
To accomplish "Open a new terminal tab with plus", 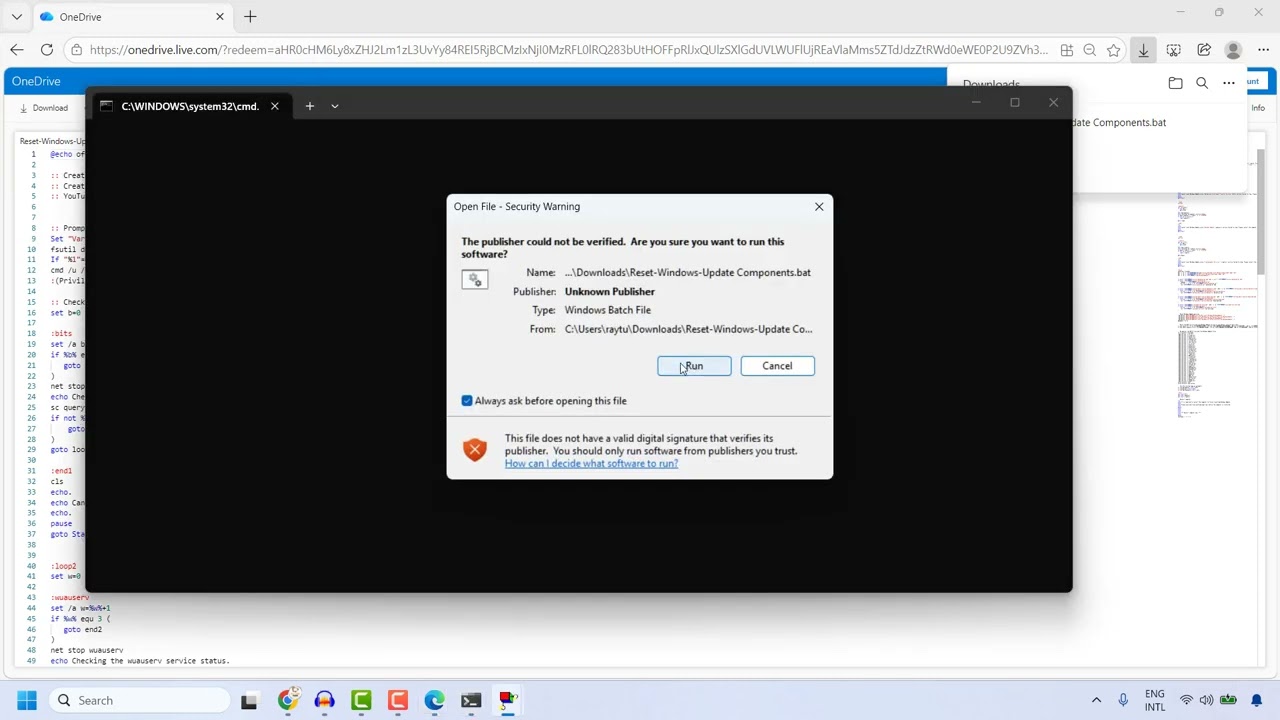I will point(309,106).
